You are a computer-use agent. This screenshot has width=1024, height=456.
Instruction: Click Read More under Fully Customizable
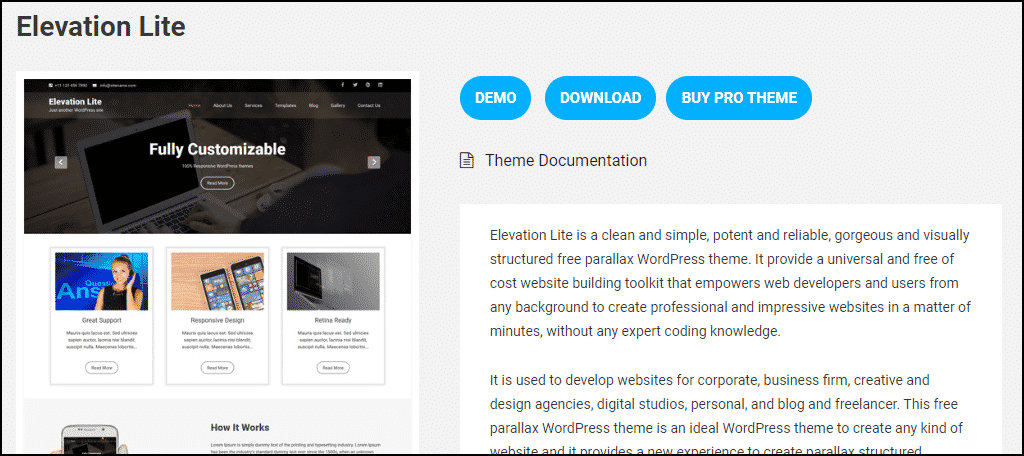[x=217, y=183]
